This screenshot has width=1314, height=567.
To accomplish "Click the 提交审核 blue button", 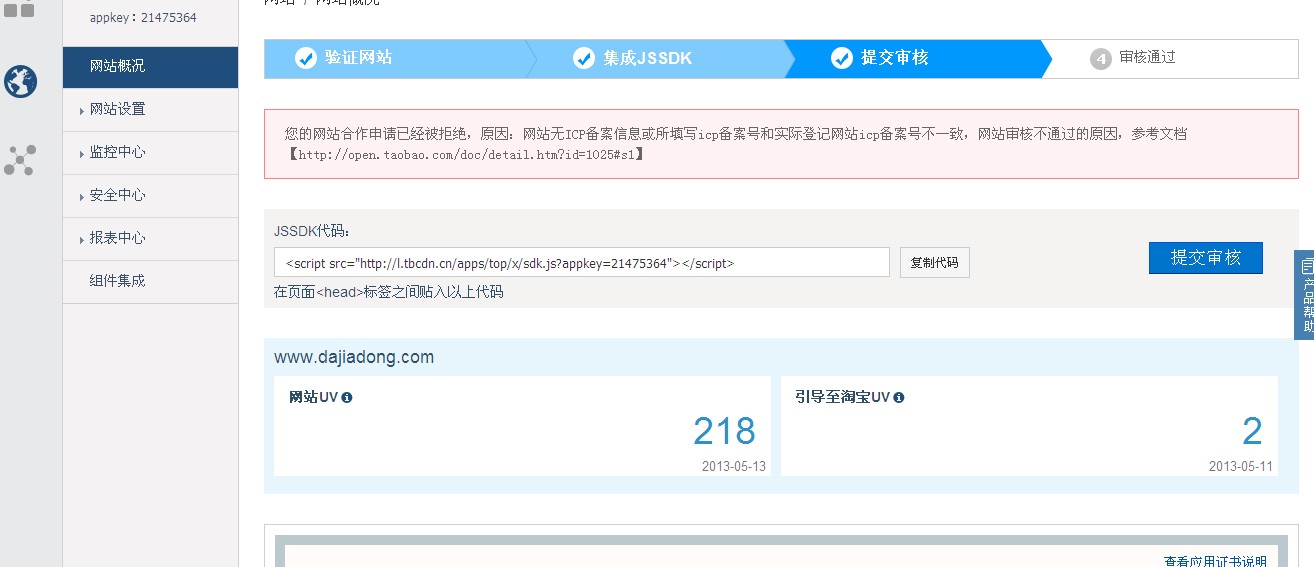I will point(1205,257).
